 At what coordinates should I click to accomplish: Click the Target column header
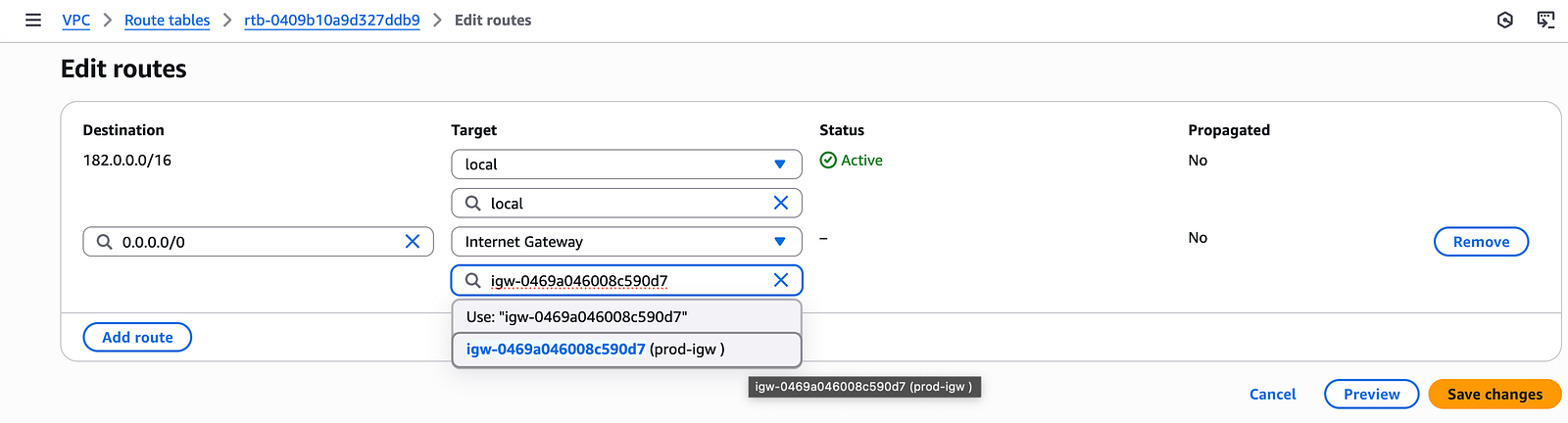[473, 129]
